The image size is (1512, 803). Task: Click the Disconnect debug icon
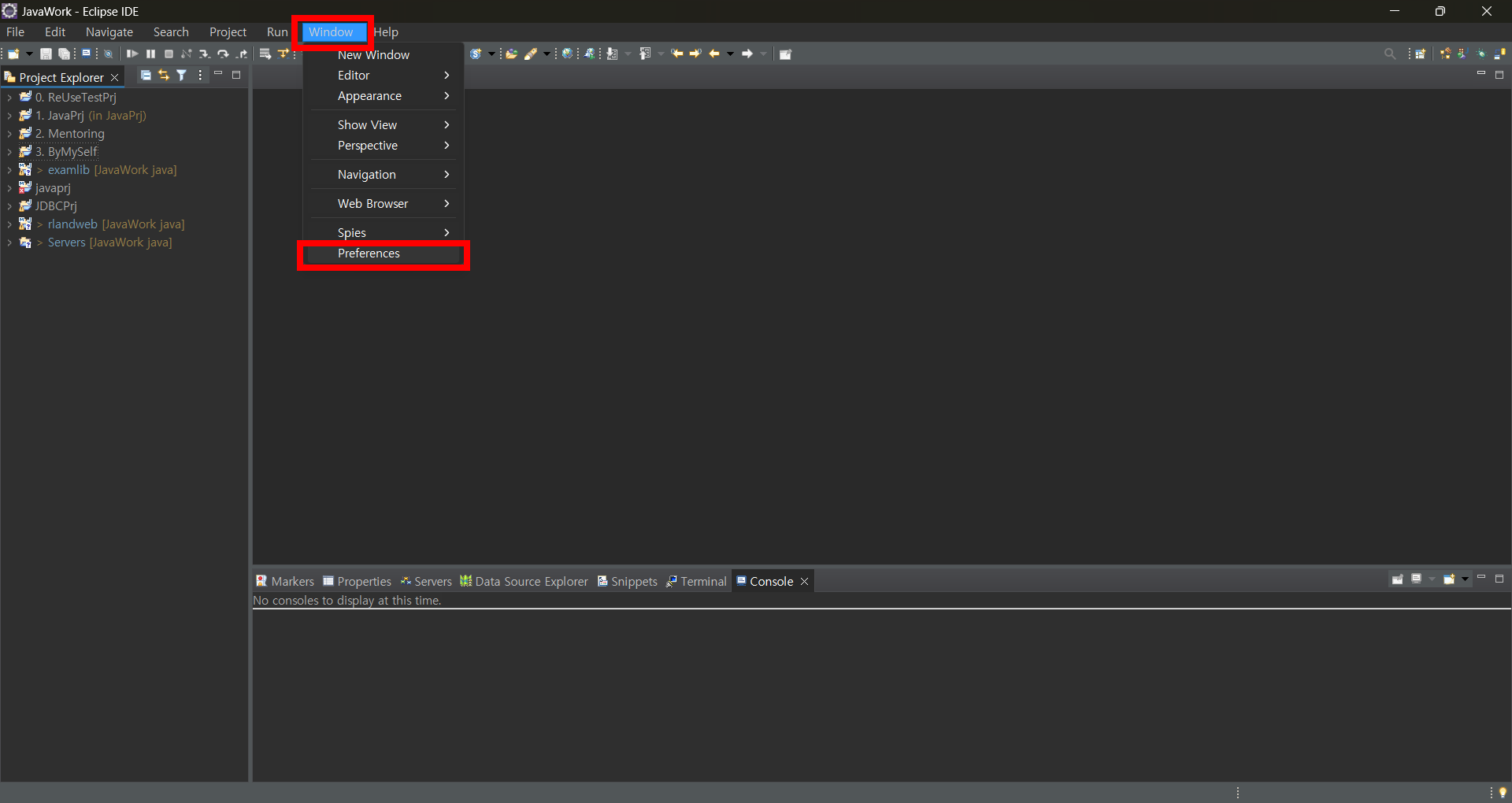click(x=187, y=54)
